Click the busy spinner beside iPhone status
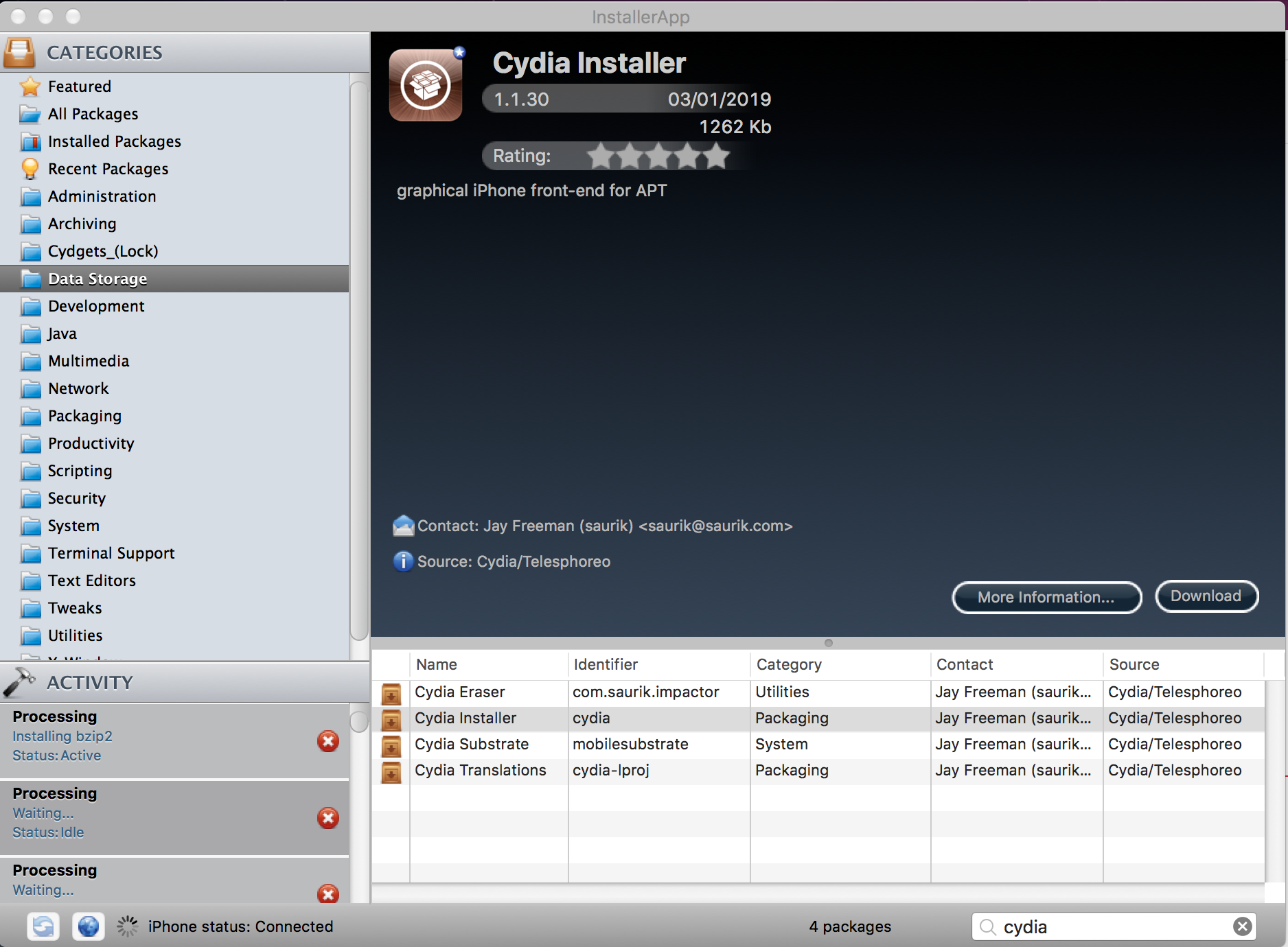The width and height of the screenshot is (1288, 947). pyautogui.click(x=127, y=926)
